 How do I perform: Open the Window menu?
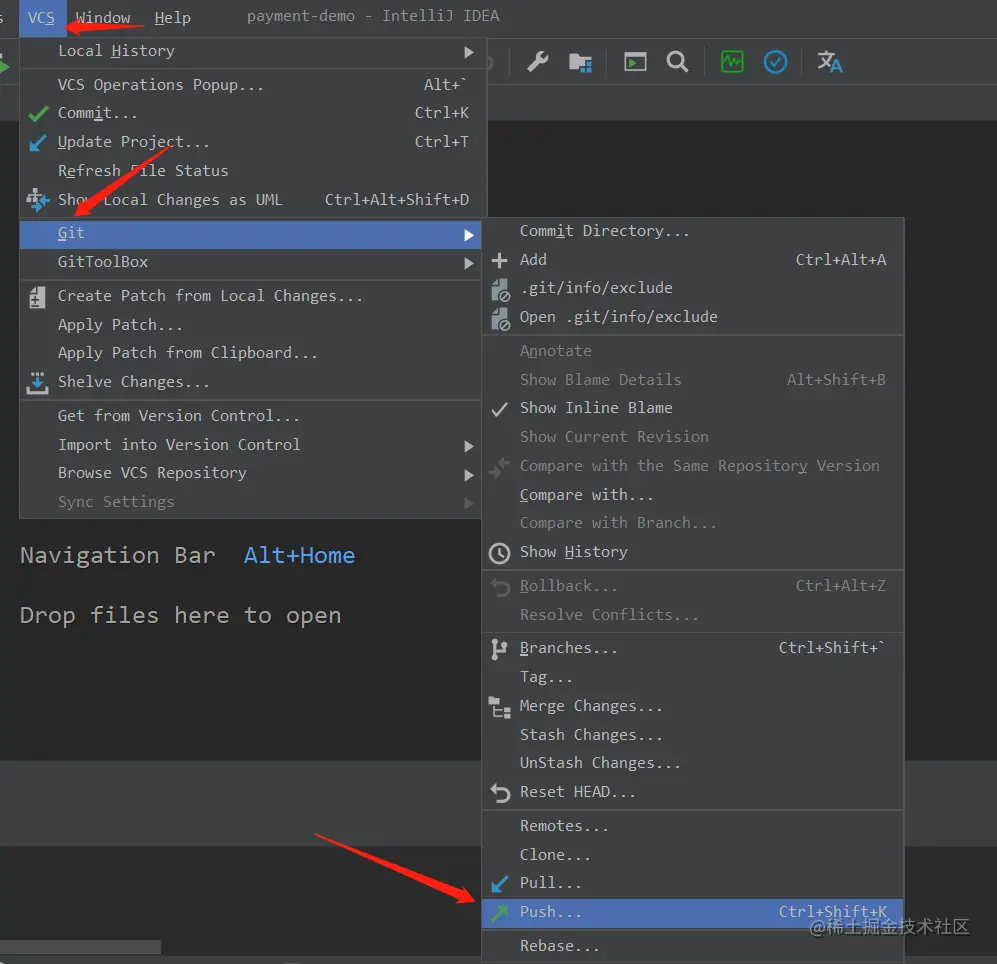(103, 18)
